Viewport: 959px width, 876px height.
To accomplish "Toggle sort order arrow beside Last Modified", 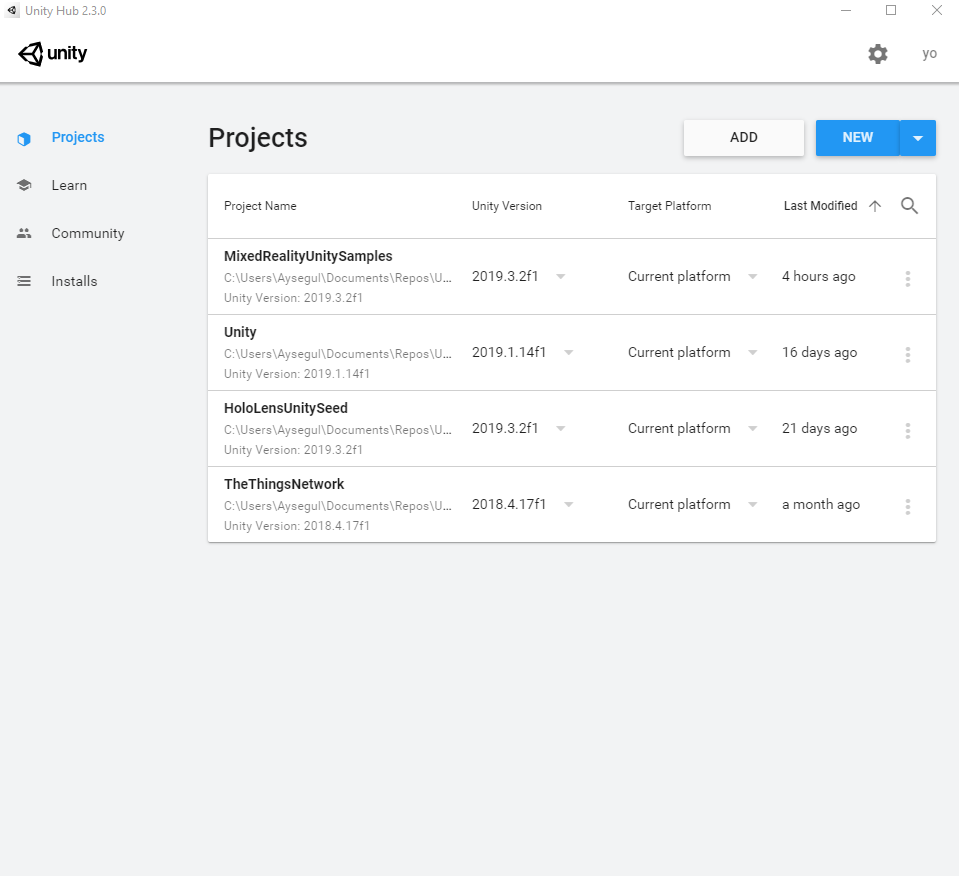I will click(x=875, y=206).
